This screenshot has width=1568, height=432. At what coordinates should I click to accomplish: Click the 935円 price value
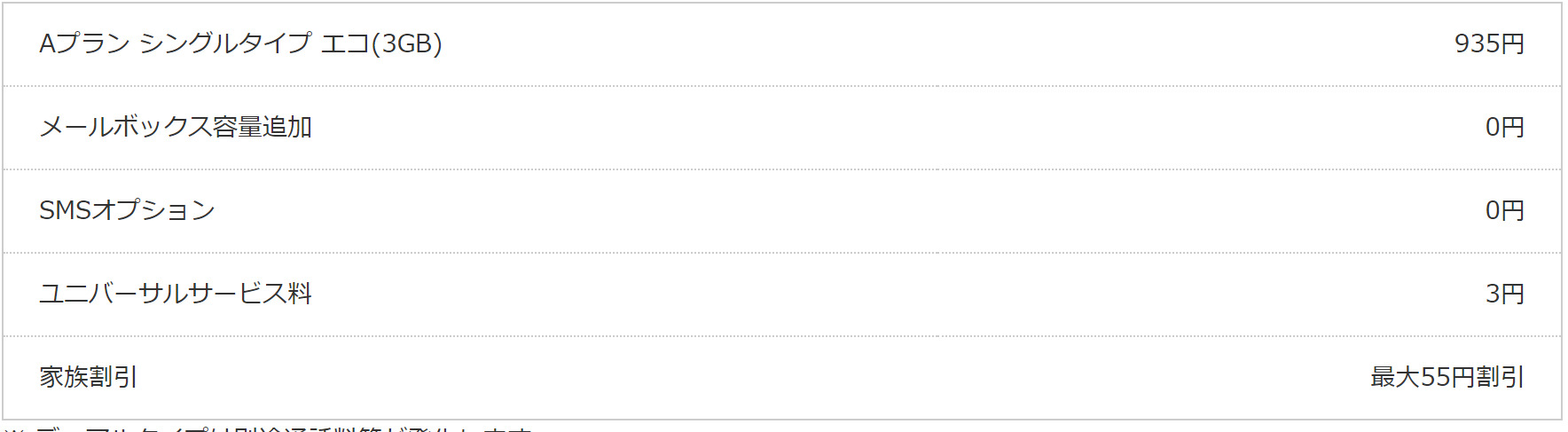tap(1488, 43)
